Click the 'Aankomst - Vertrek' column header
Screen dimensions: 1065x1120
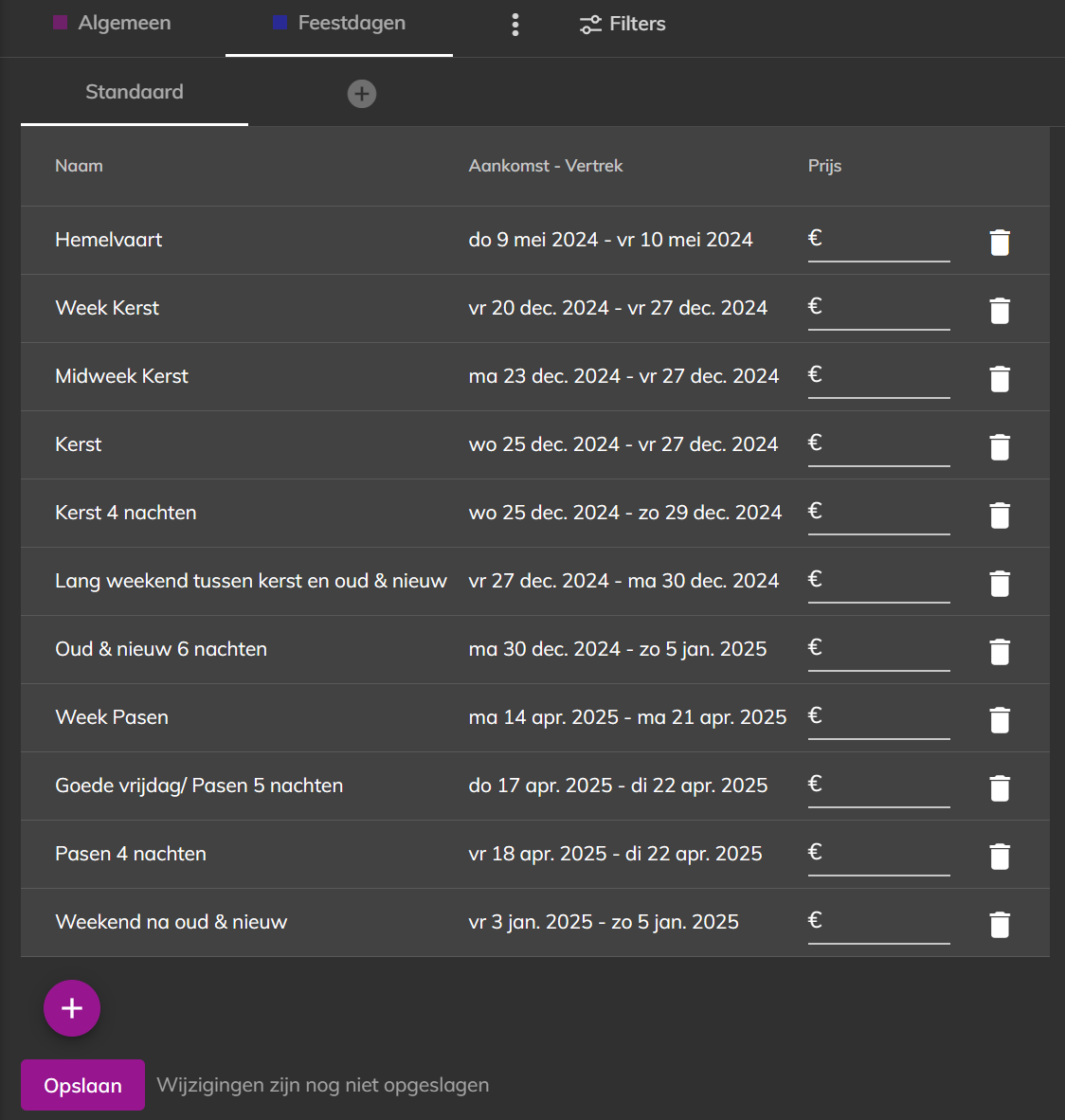pyautogui.click(x=546, y=166)
